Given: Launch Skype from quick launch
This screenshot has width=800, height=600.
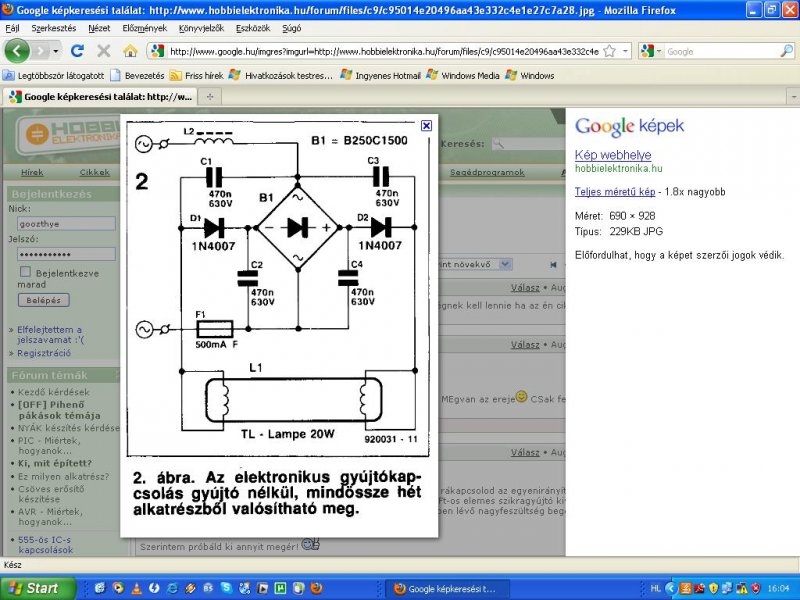Looking at the screenshot, I should 227,588.
